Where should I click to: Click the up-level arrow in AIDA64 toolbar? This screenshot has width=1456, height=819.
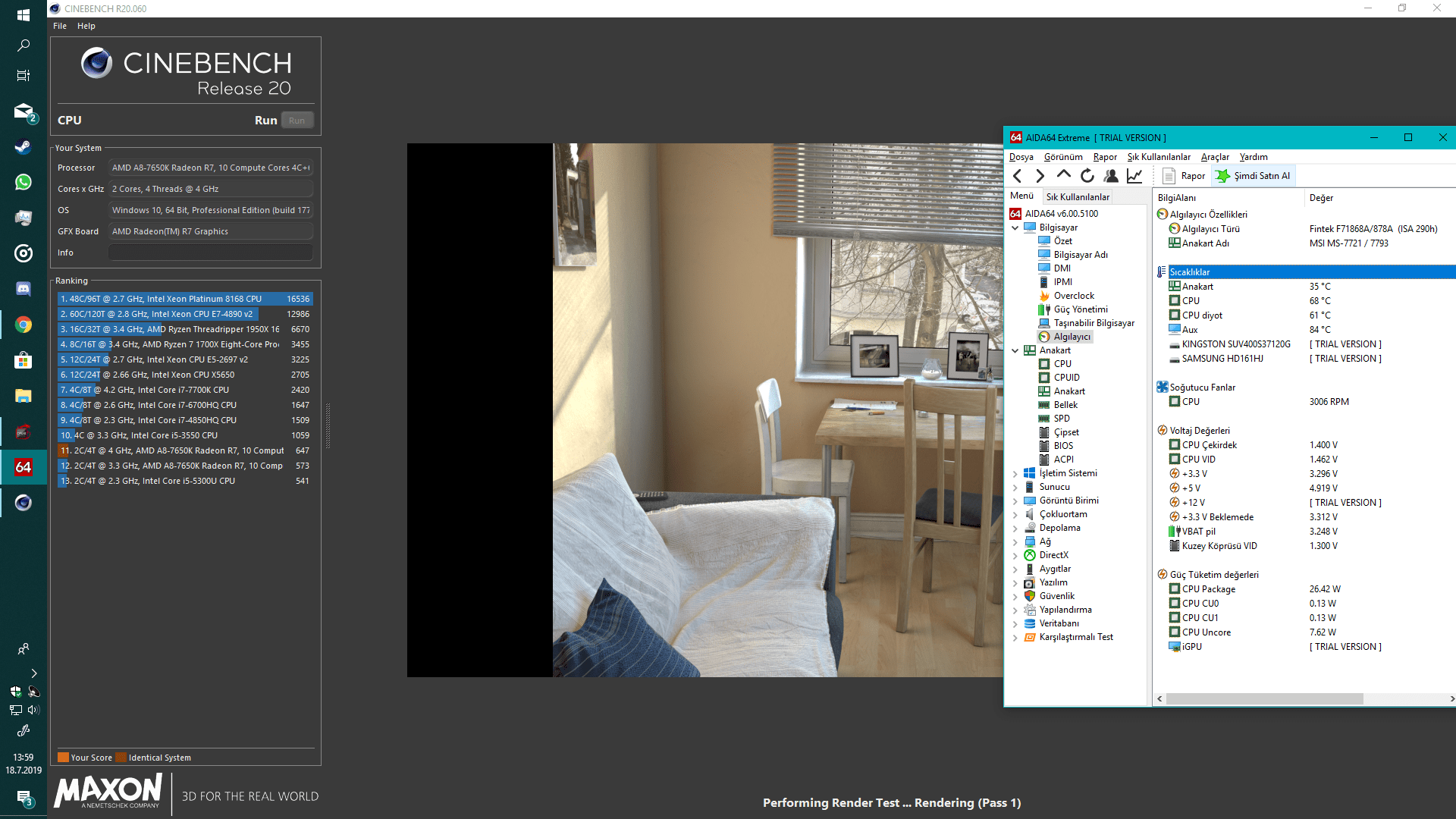1064,175
